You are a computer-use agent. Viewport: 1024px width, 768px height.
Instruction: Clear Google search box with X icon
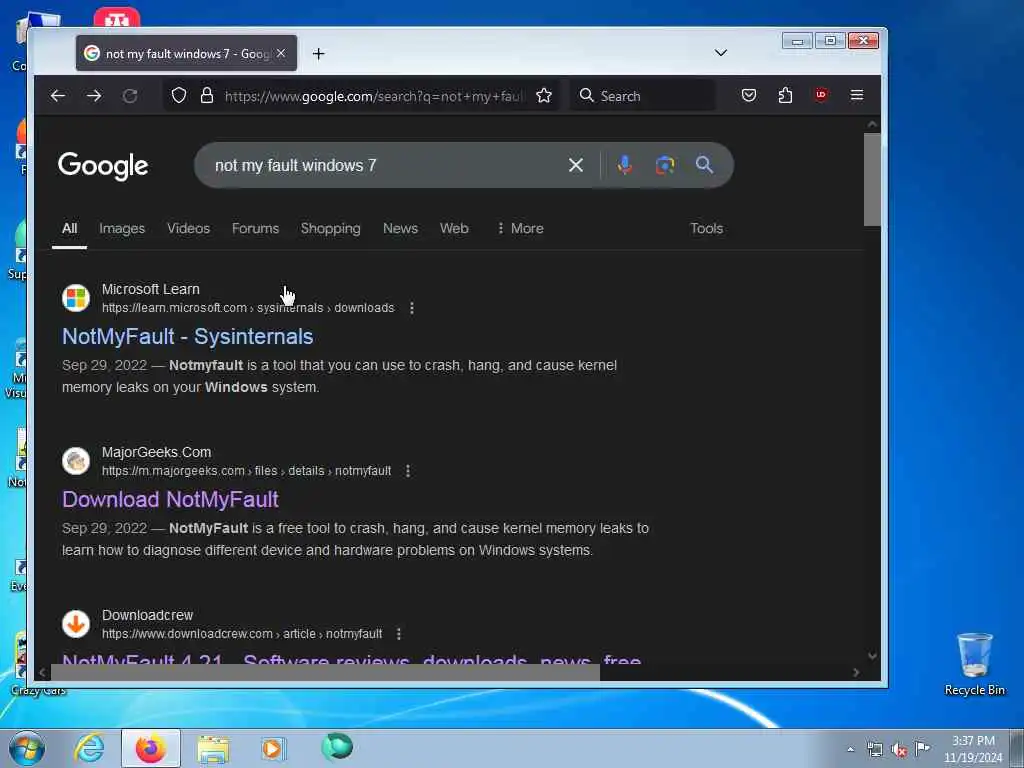pos(575,165)
